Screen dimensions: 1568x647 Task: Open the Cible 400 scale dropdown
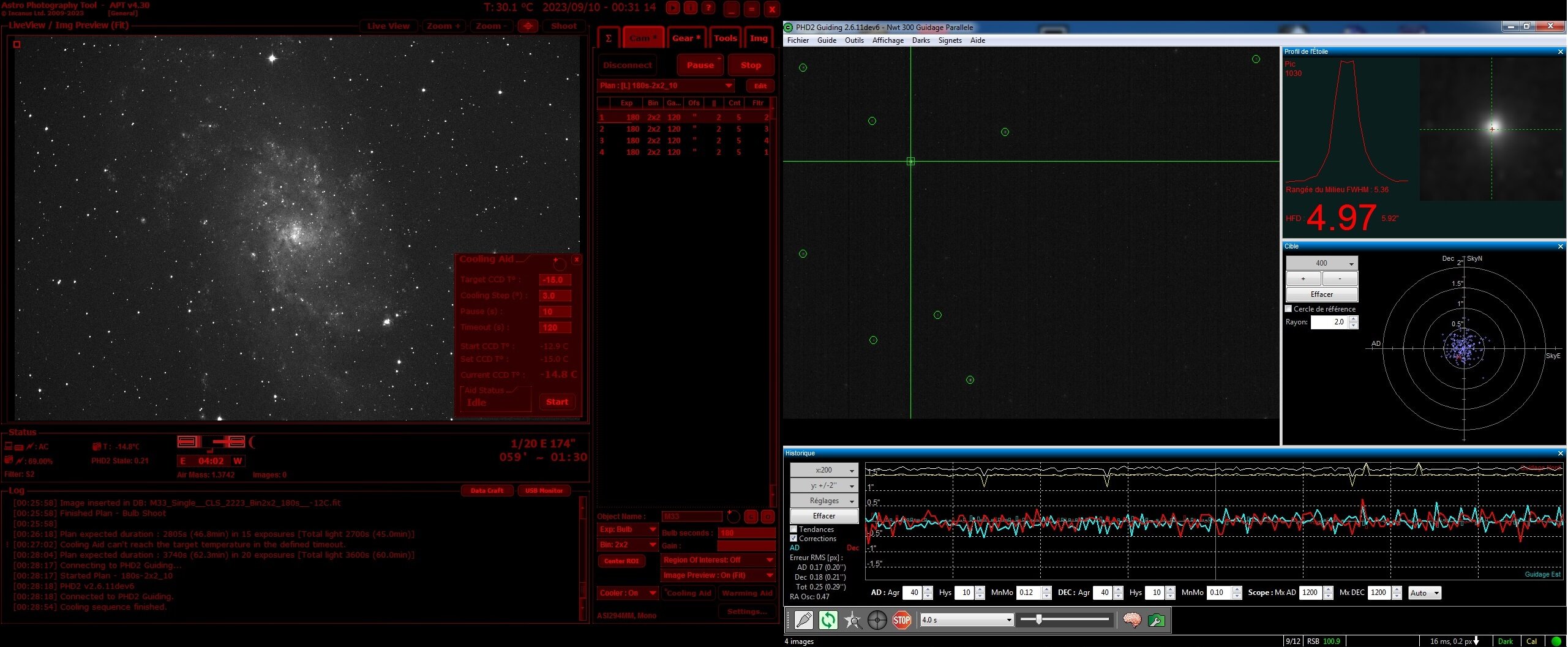[x=1321, y=263]
